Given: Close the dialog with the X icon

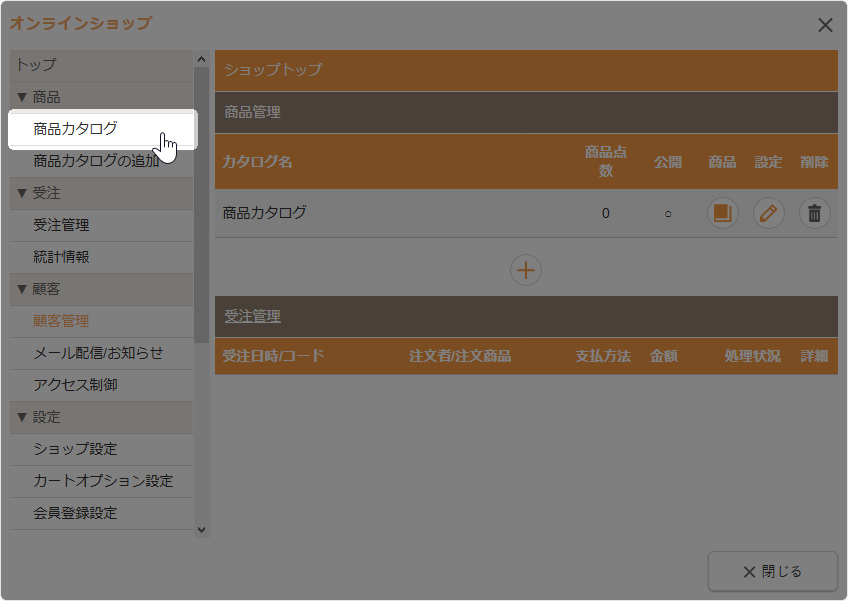Looking at the screenshot, I should (x=825, y=25).
